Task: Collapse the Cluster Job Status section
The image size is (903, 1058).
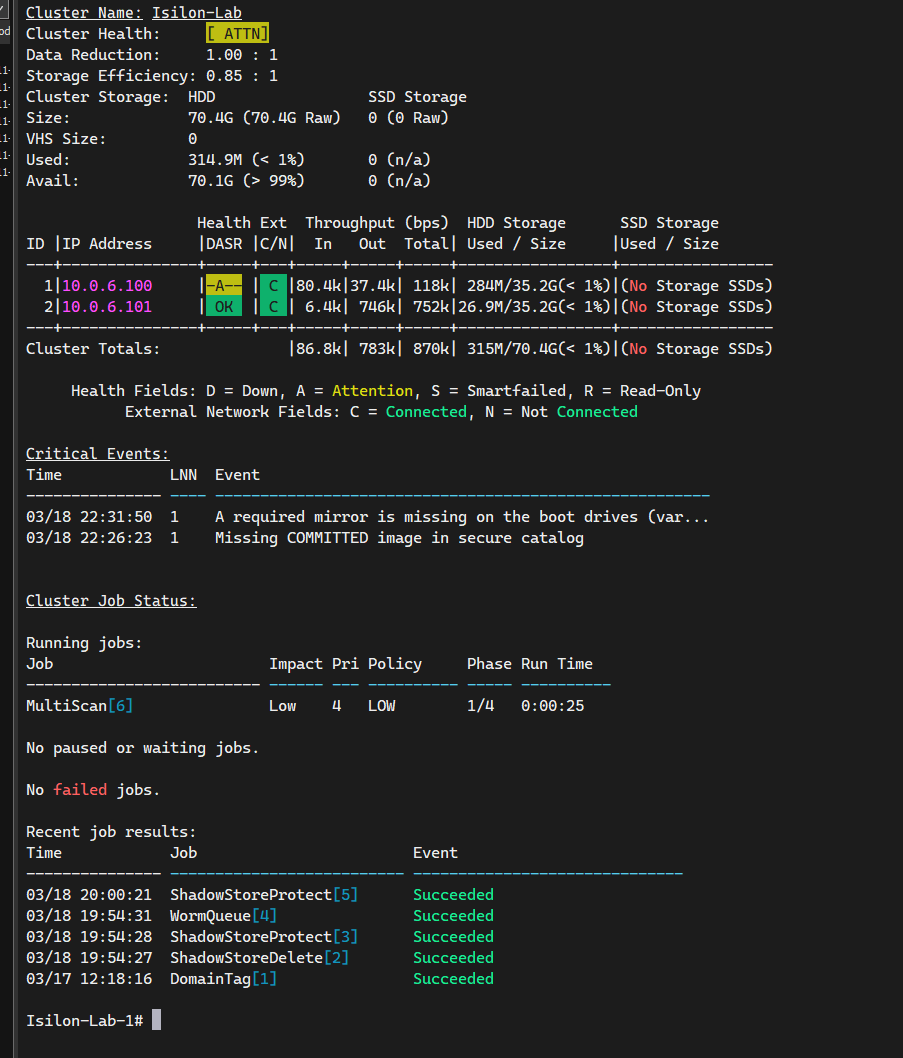Action: [x=110, y=600]
